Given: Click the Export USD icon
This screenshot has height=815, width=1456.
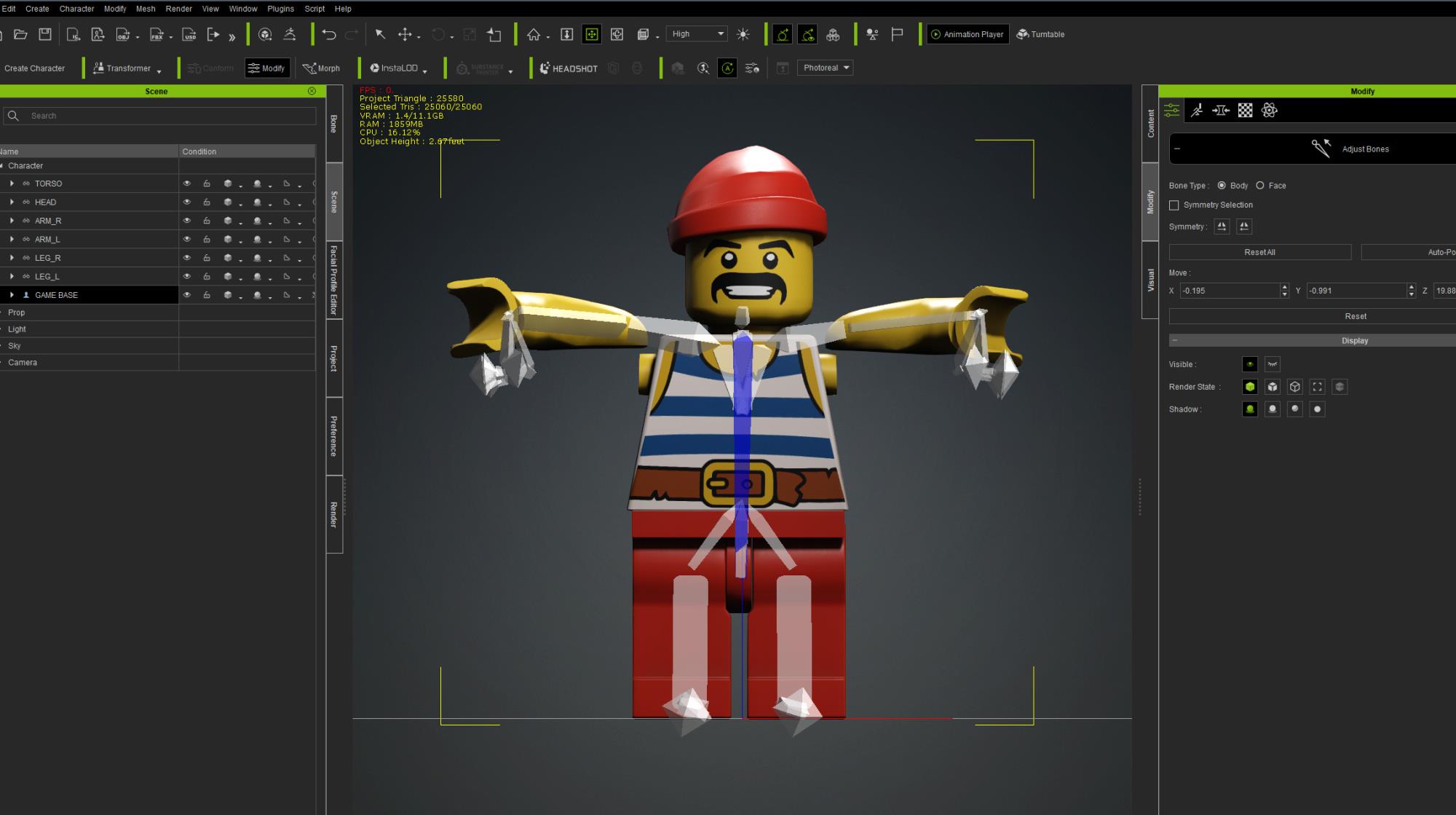Looking at the screenshot, I should pyautogui.click(x=189, y=34).
